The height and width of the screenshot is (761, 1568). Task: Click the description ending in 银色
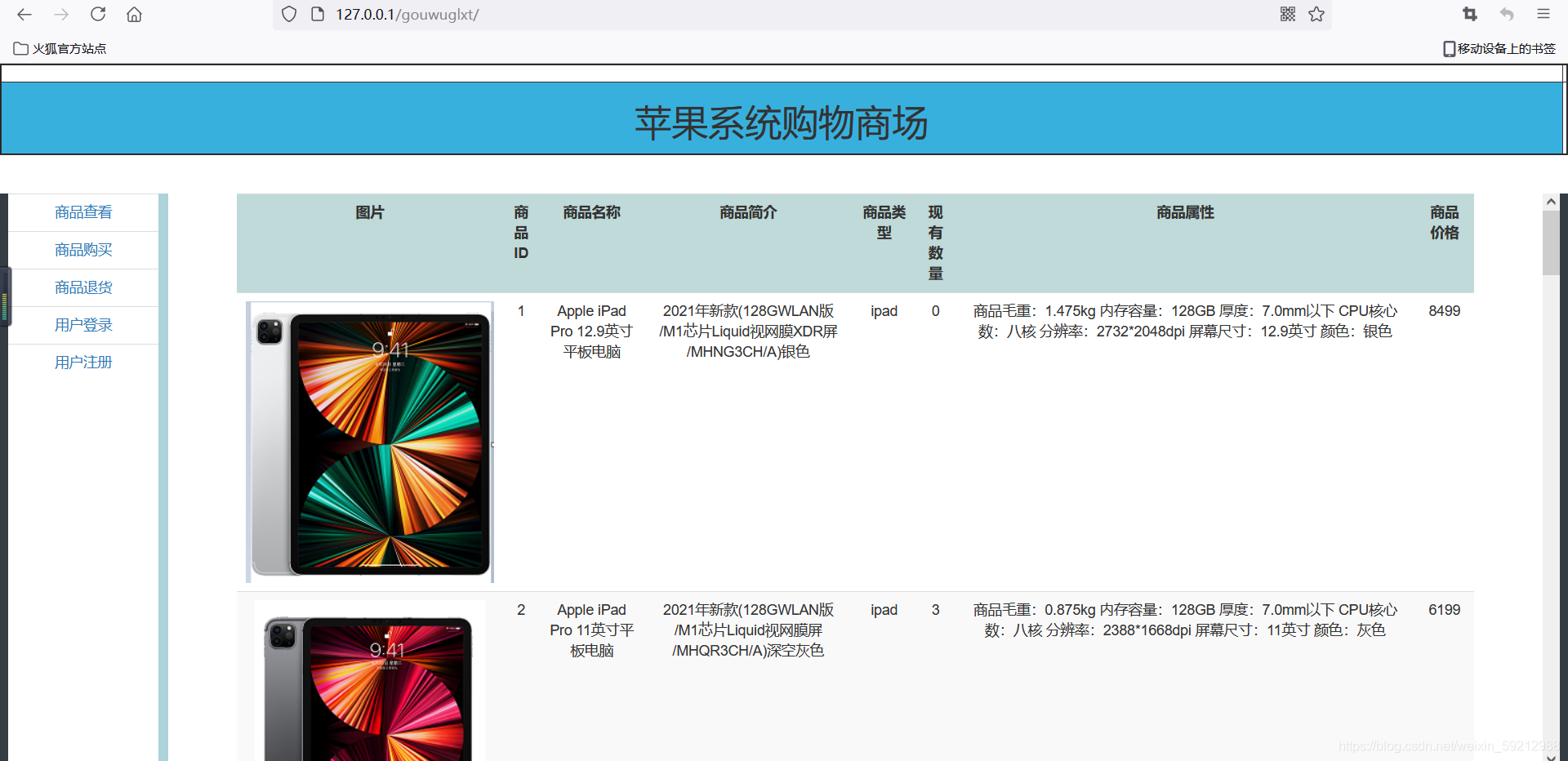[x=748, y=332]
